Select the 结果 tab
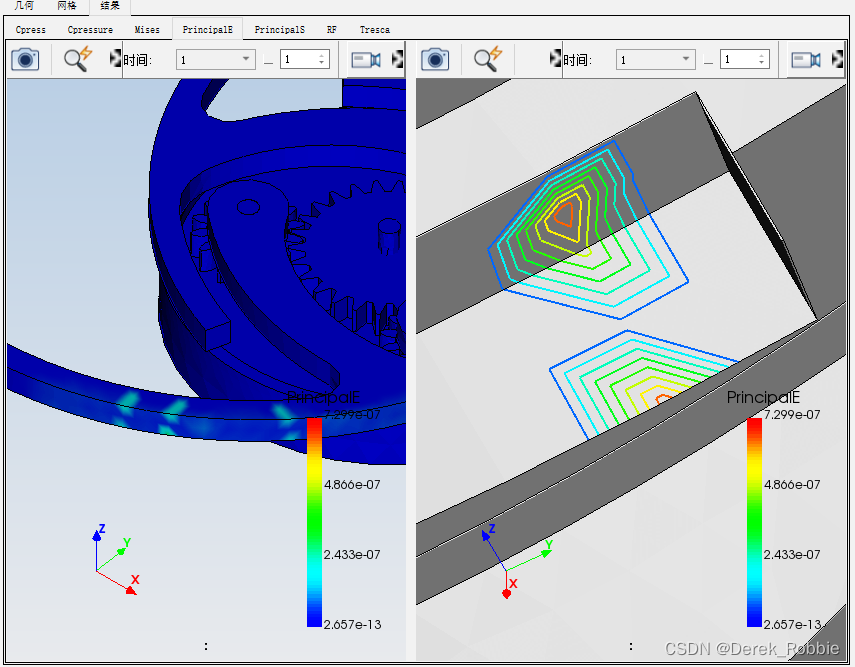Screen dimensions: 855x667 click(110, 6)
